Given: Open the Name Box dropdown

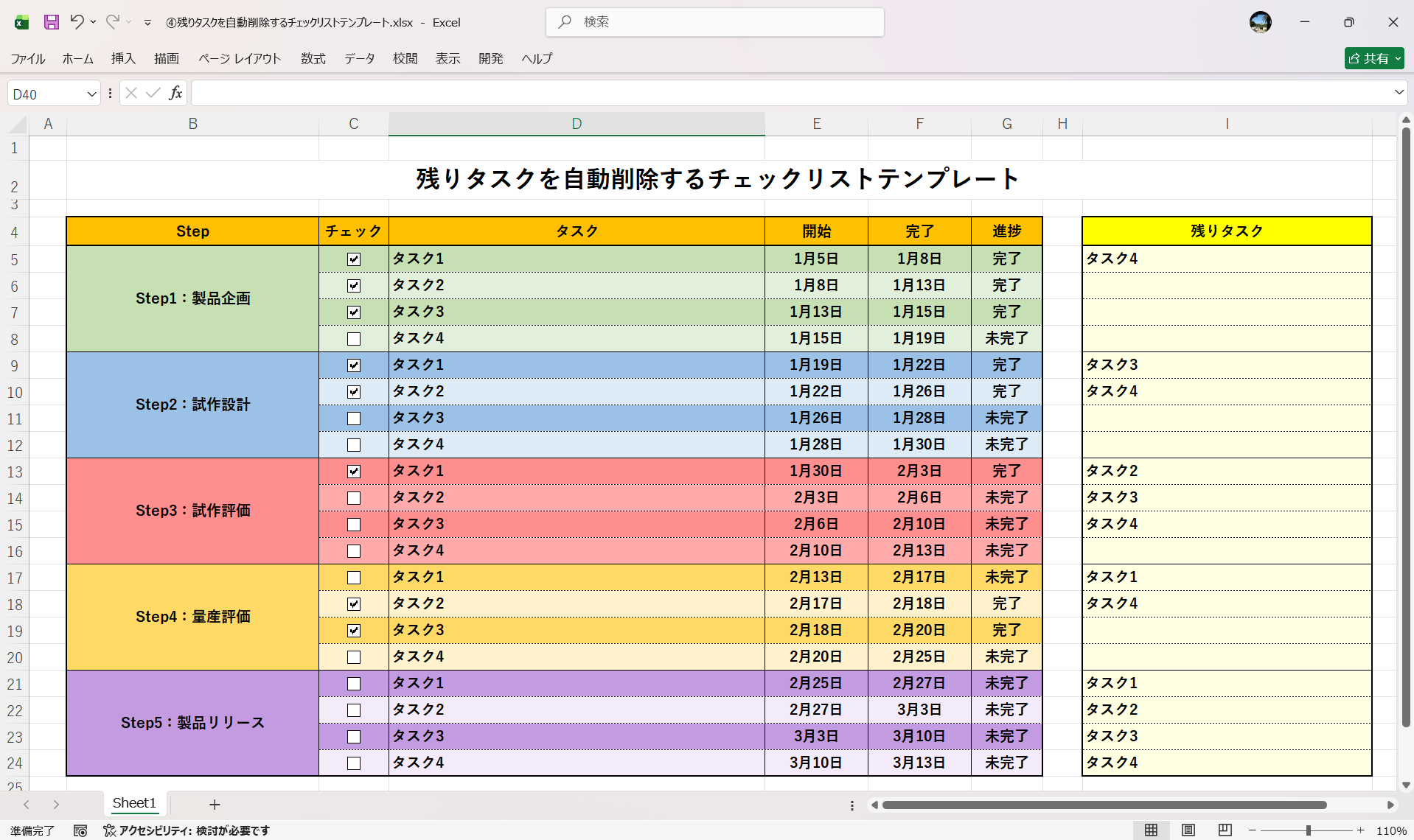Looking at the screenshot, I should 91,93.
